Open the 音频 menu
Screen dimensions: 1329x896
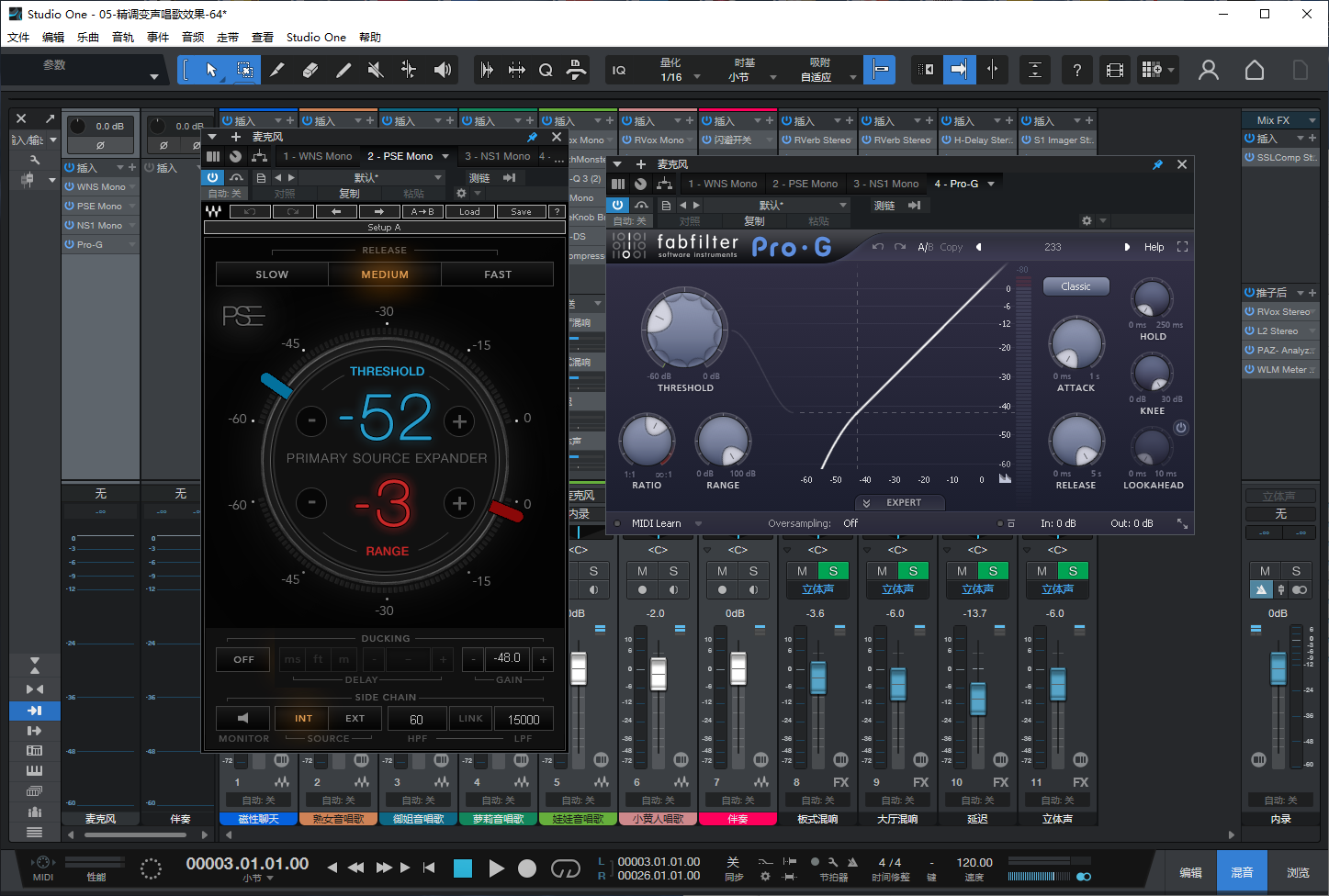tap(192, 37)
